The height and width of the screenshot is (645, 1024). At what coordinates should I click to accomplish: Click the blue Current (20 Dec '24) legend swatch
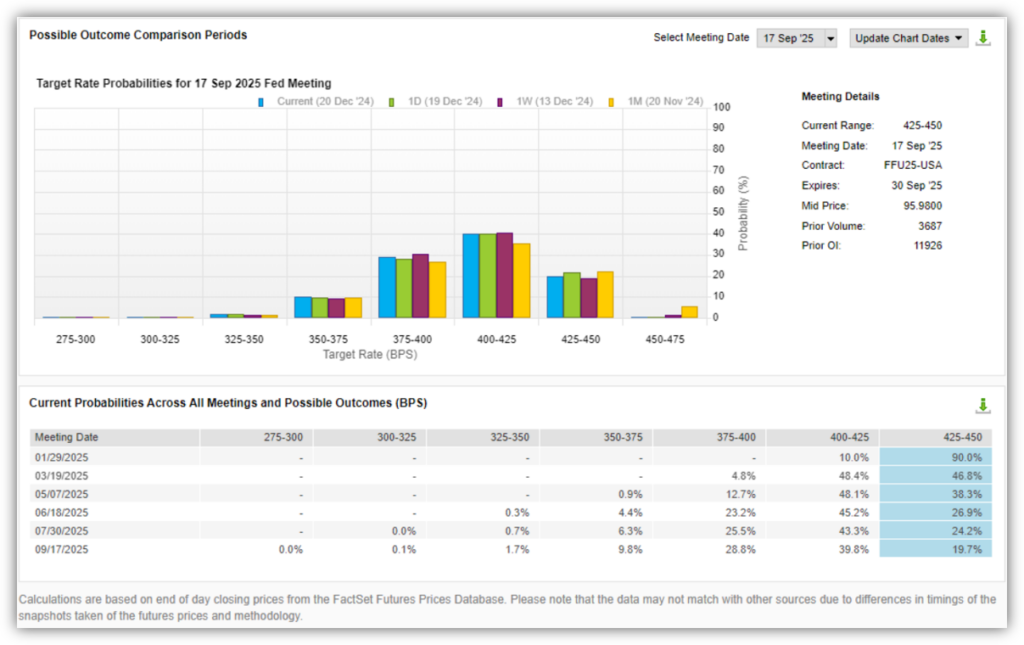click(261, 102)
